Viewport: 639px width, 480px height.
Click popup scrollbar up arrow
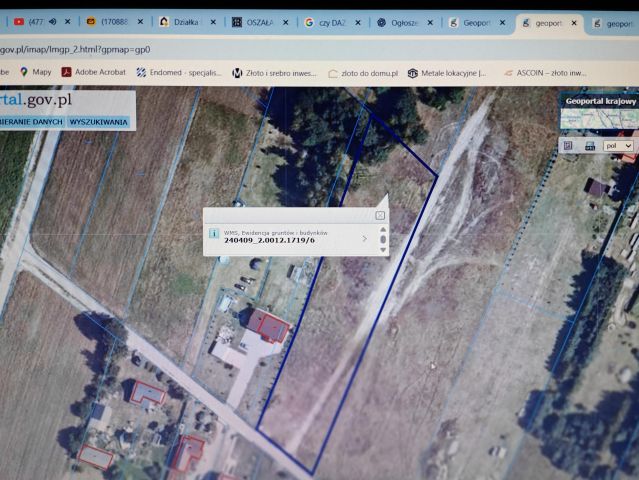pos(383,229)
